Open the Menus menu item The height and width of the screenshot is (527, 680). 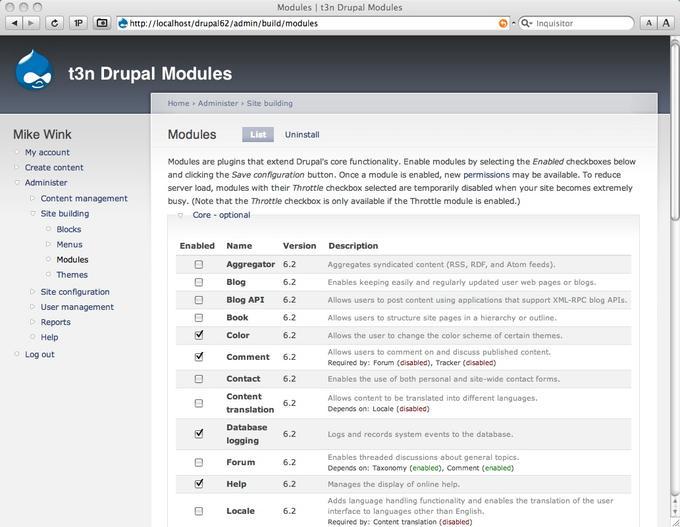click(69, 244)
